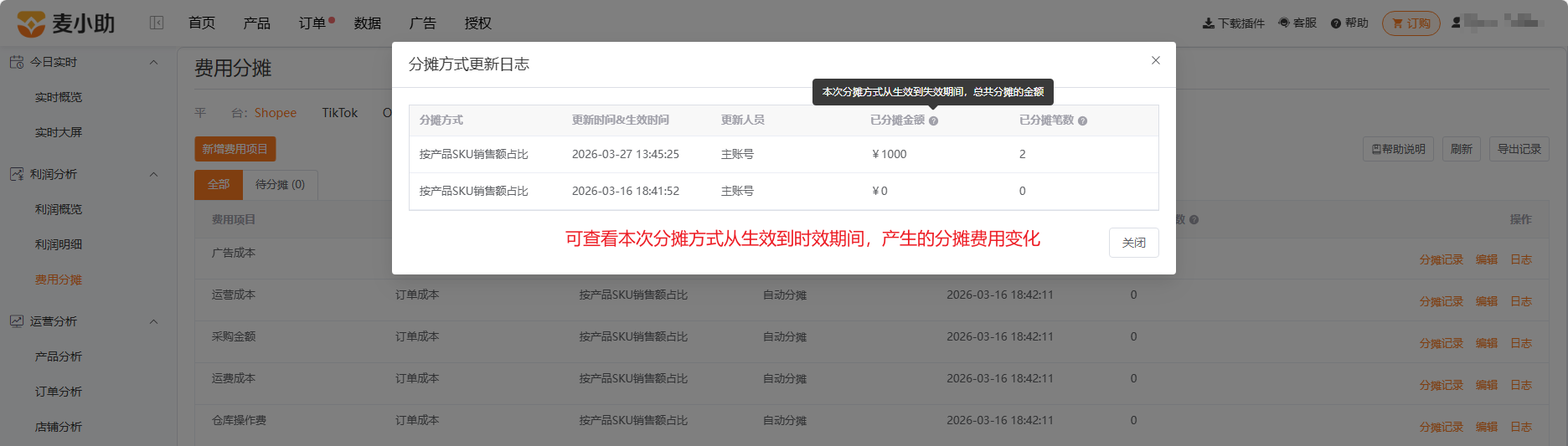The height and width of the screenshot is (446, 1568).
Task: Click 编辑 in the 广告成本 row
Action: tap(1487, 259)
